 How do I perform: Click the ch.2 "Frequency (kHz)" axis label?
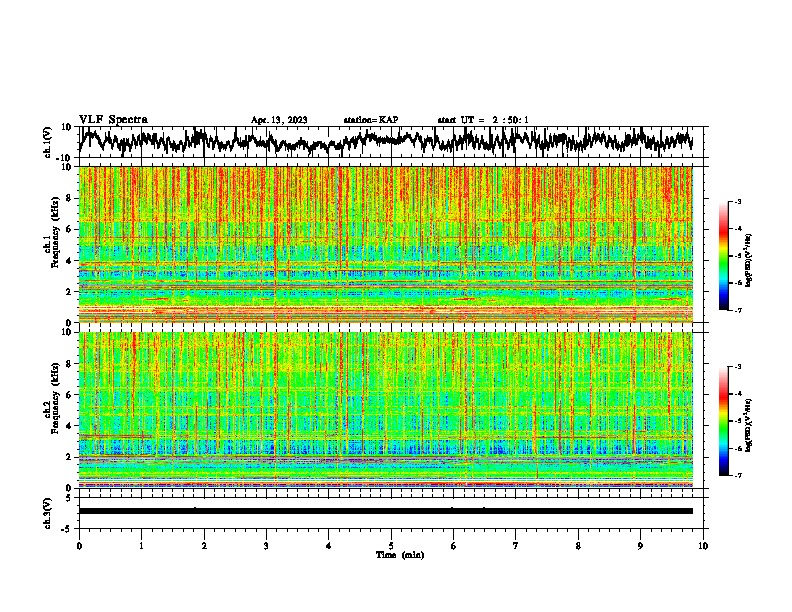54,398
